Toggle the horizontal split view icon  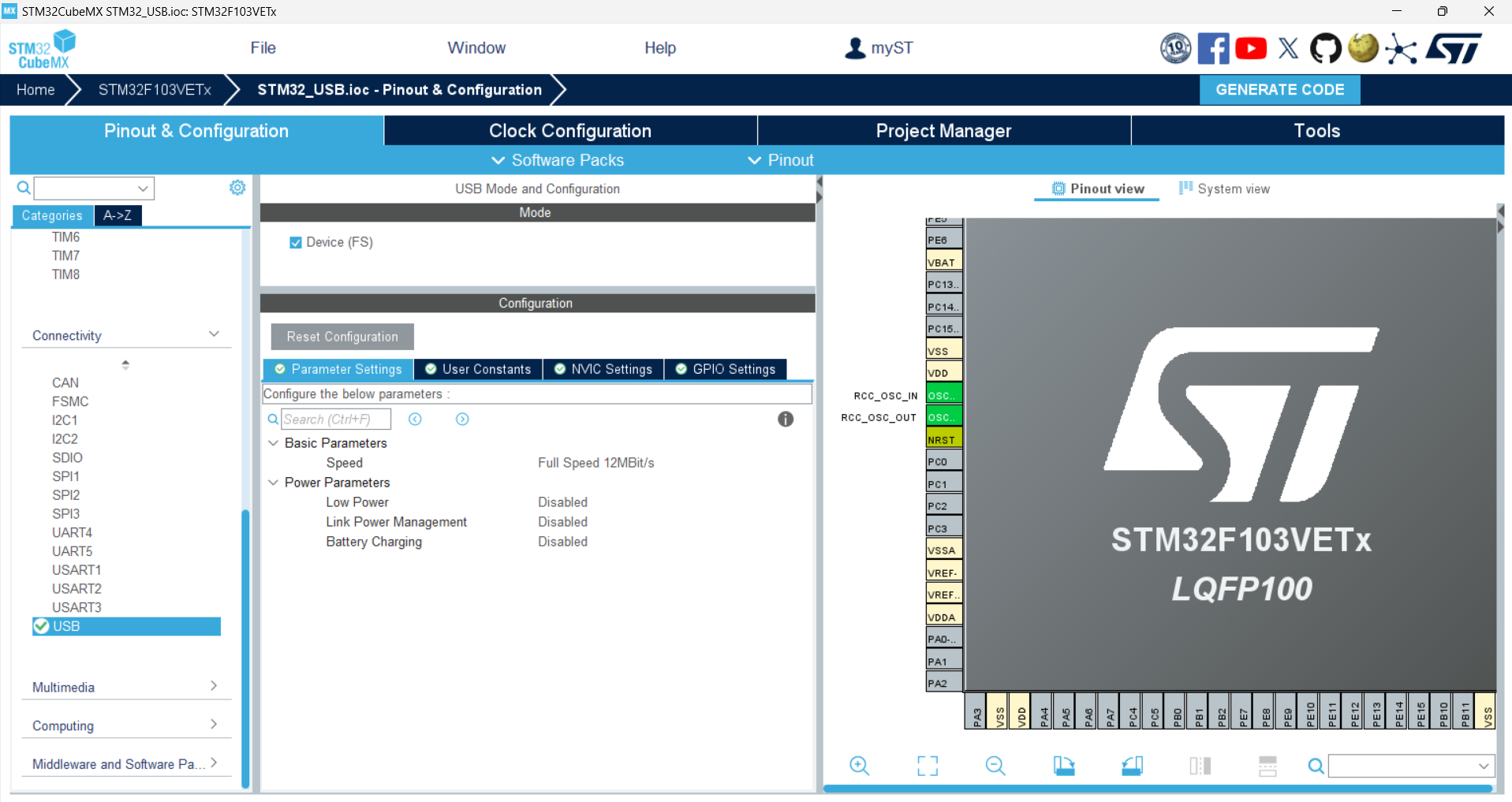point(1267,766)
